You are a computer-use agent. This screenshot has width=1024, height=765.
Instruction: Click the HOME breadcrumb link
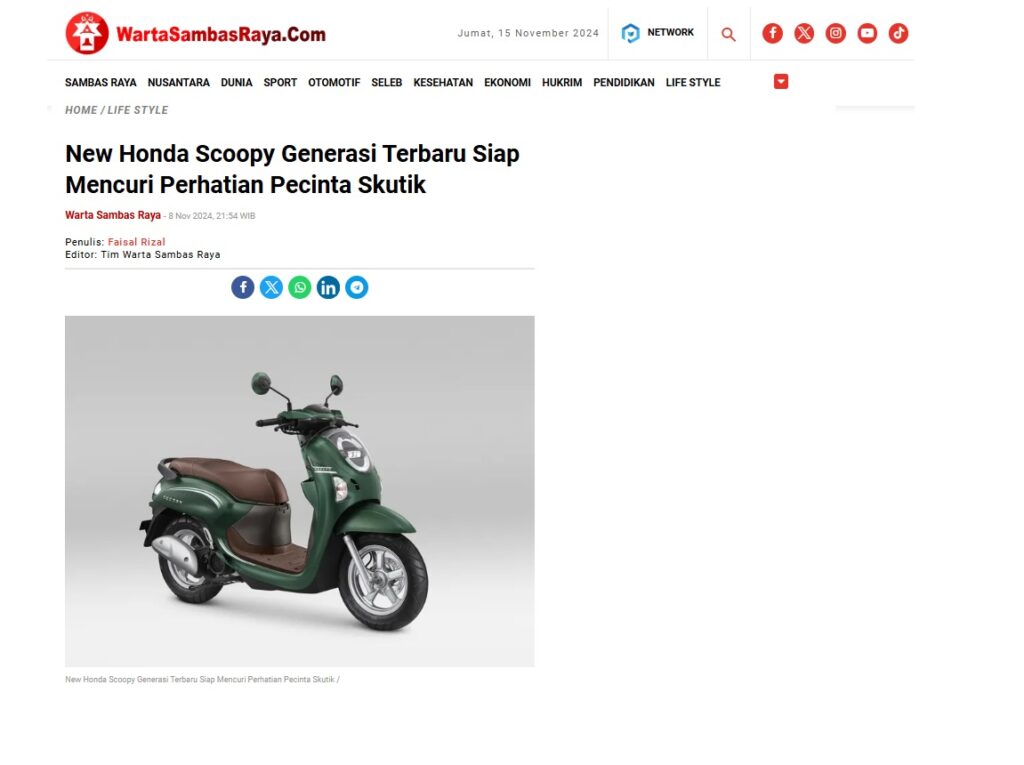click(x=81, y=110)
